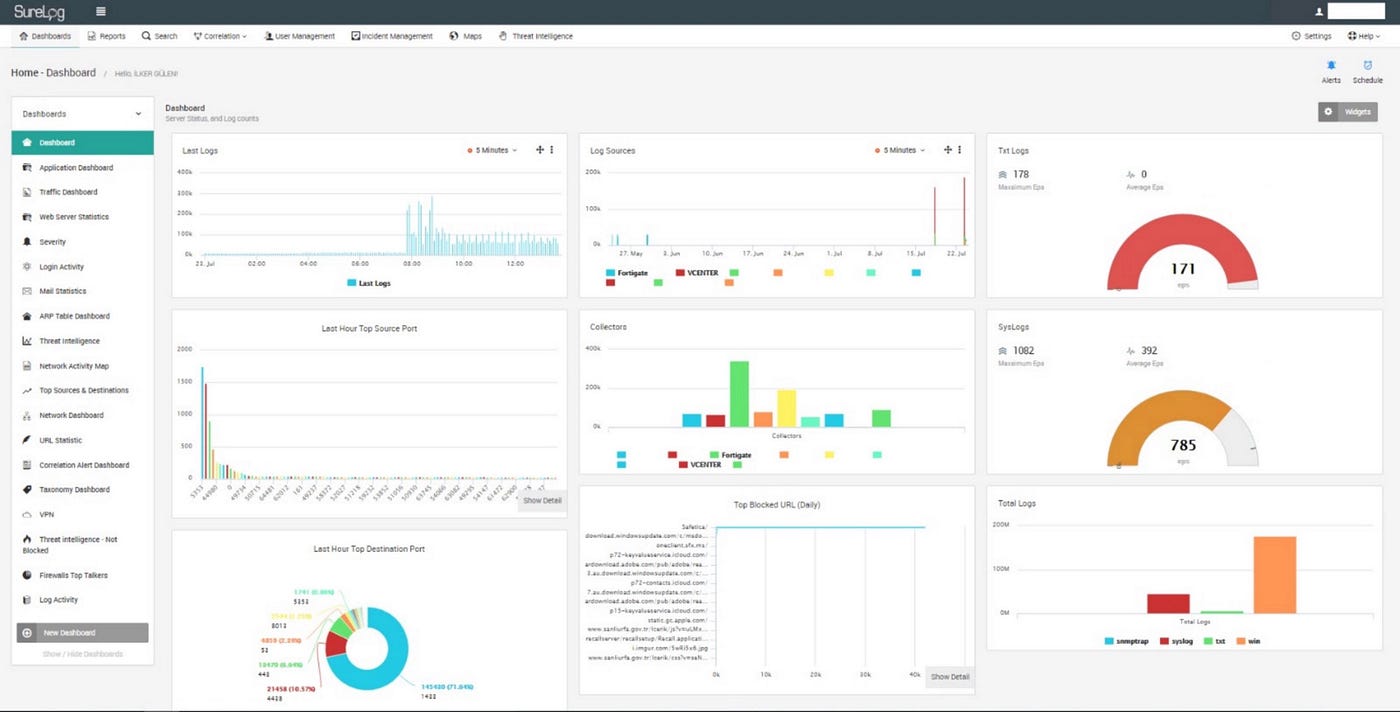Click the New Dashboard plus icon

(27, 633)
